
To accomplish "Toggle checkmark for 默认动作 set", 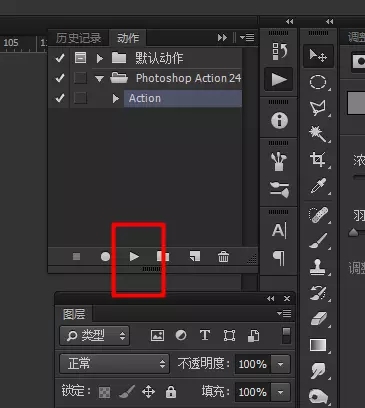I will 60,58.
